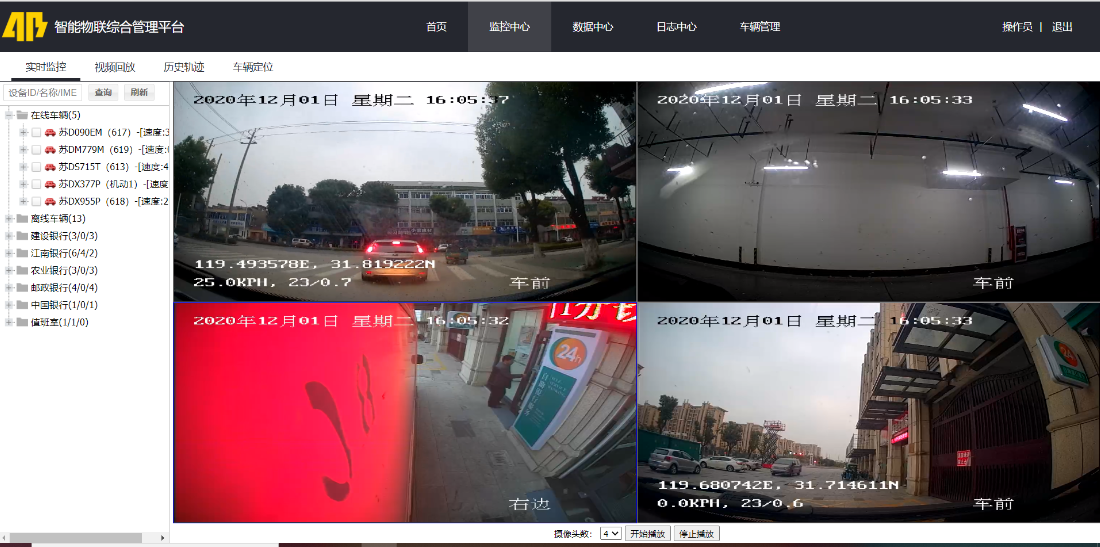Click the 离线车辆(13) folder icon
Screen dimensions: 1100x547
pyautogui.click(x=22, y=218)
